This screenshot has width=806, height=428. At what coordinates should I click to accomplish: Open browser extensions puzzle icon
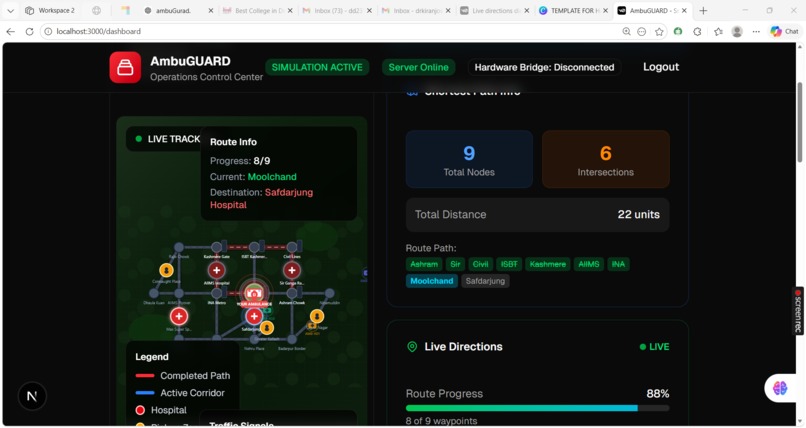(x=697, y=31)
